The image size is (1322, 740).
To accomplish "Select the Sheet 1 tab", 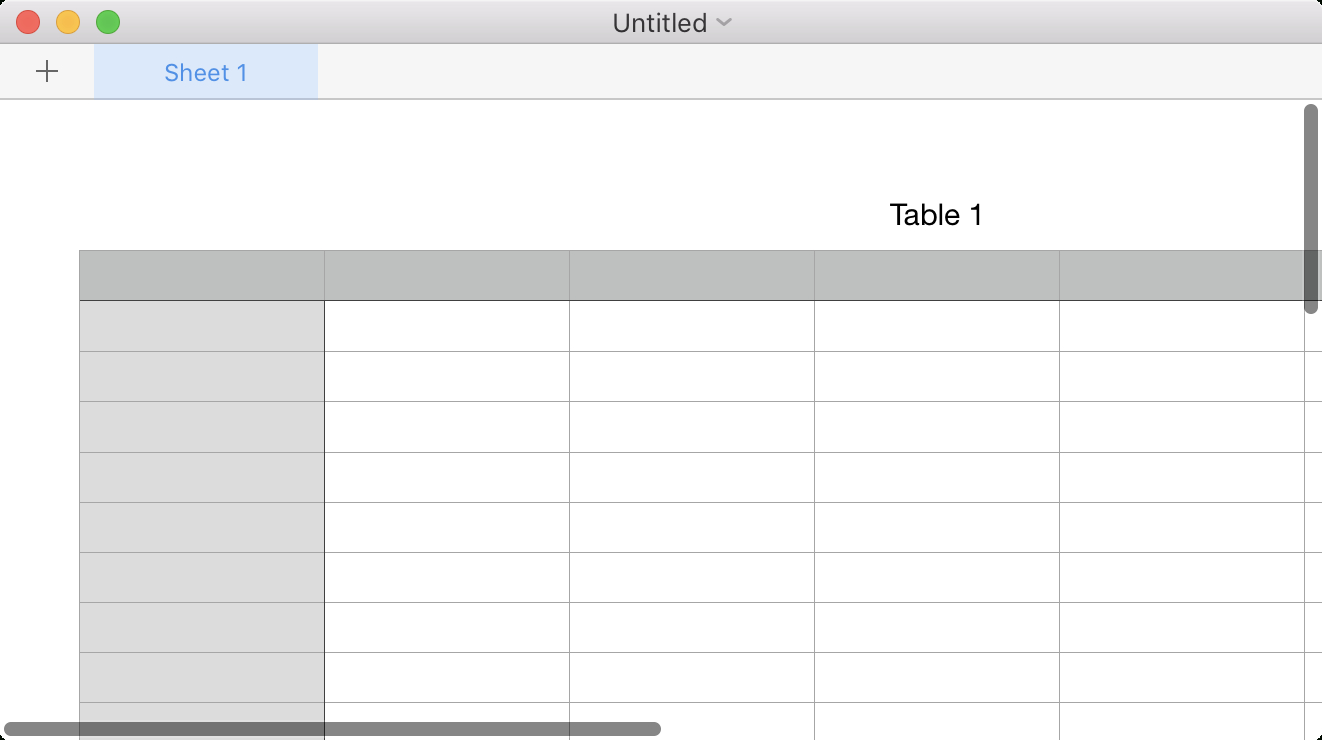I will (x=206, y=72).
